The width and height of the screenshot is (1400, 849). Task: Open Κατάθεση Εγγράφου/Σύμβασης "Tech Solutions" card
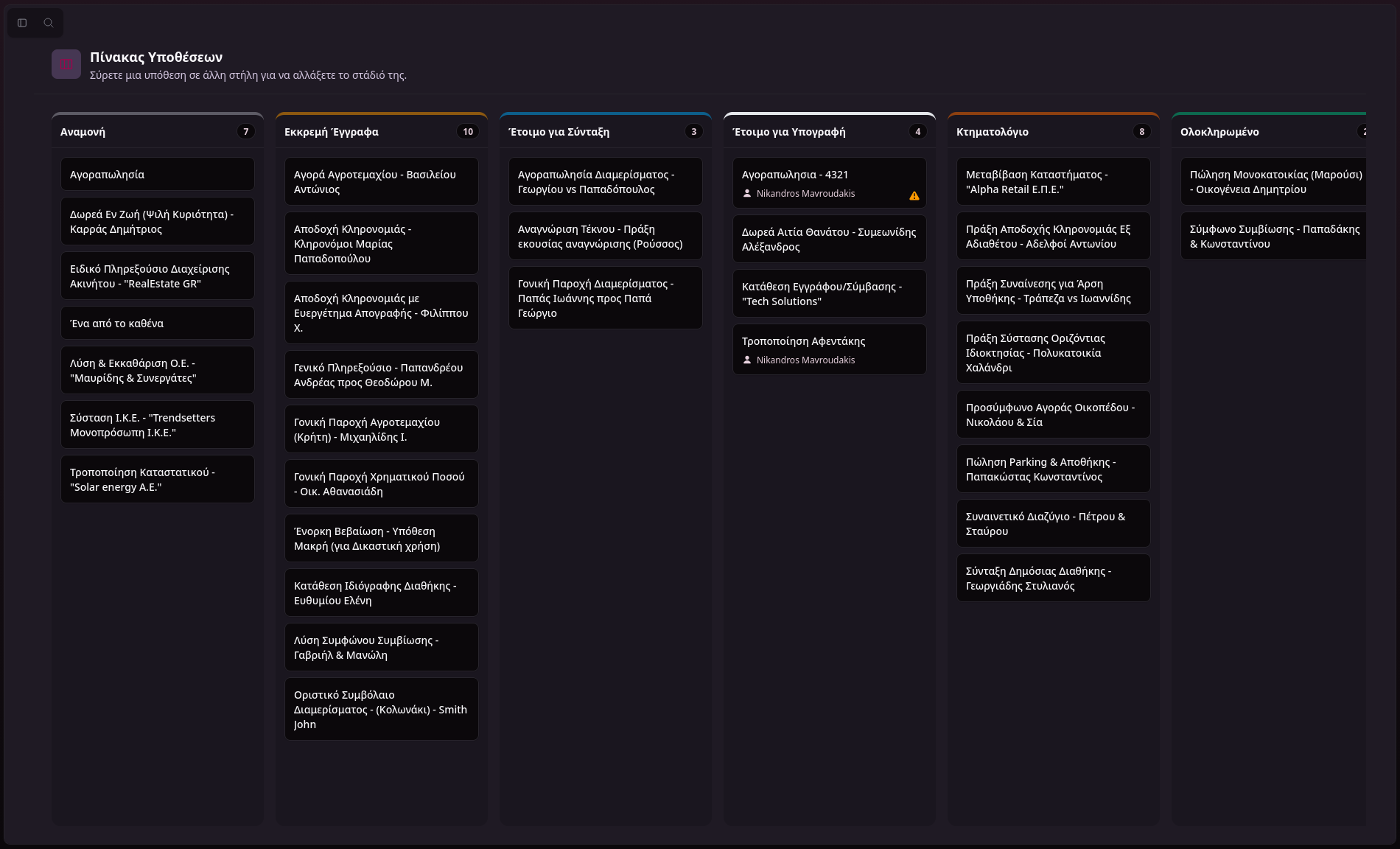830,294
